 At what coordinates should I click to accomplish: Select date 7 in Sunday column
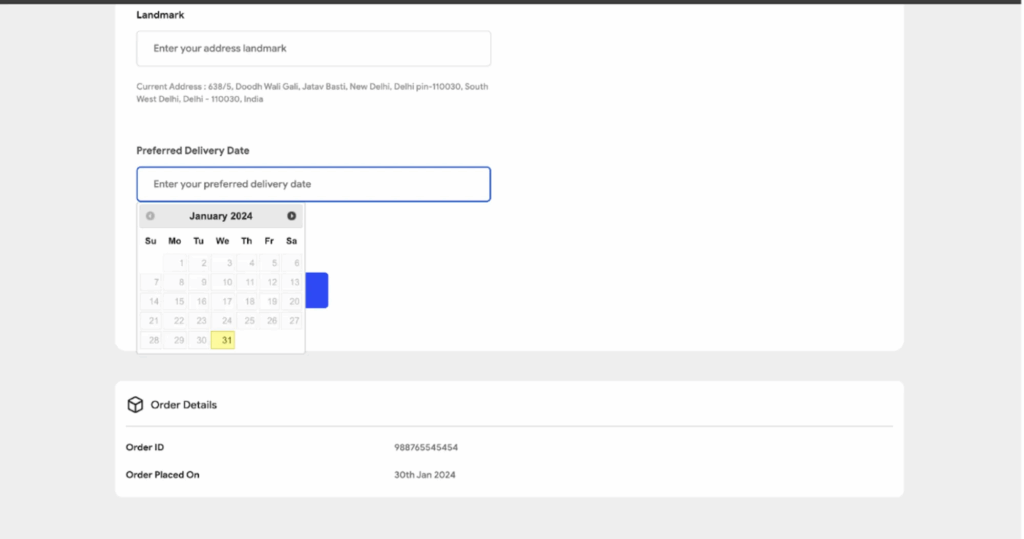154,282
